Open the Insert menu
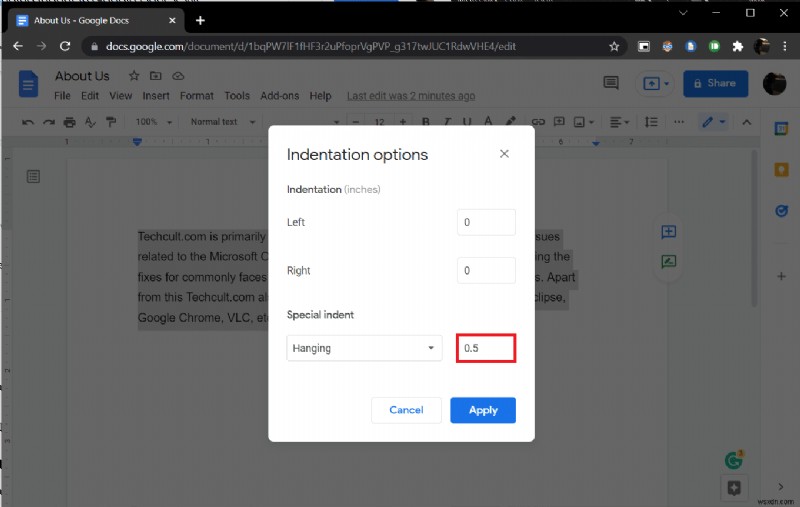 [x=156, y=96]
